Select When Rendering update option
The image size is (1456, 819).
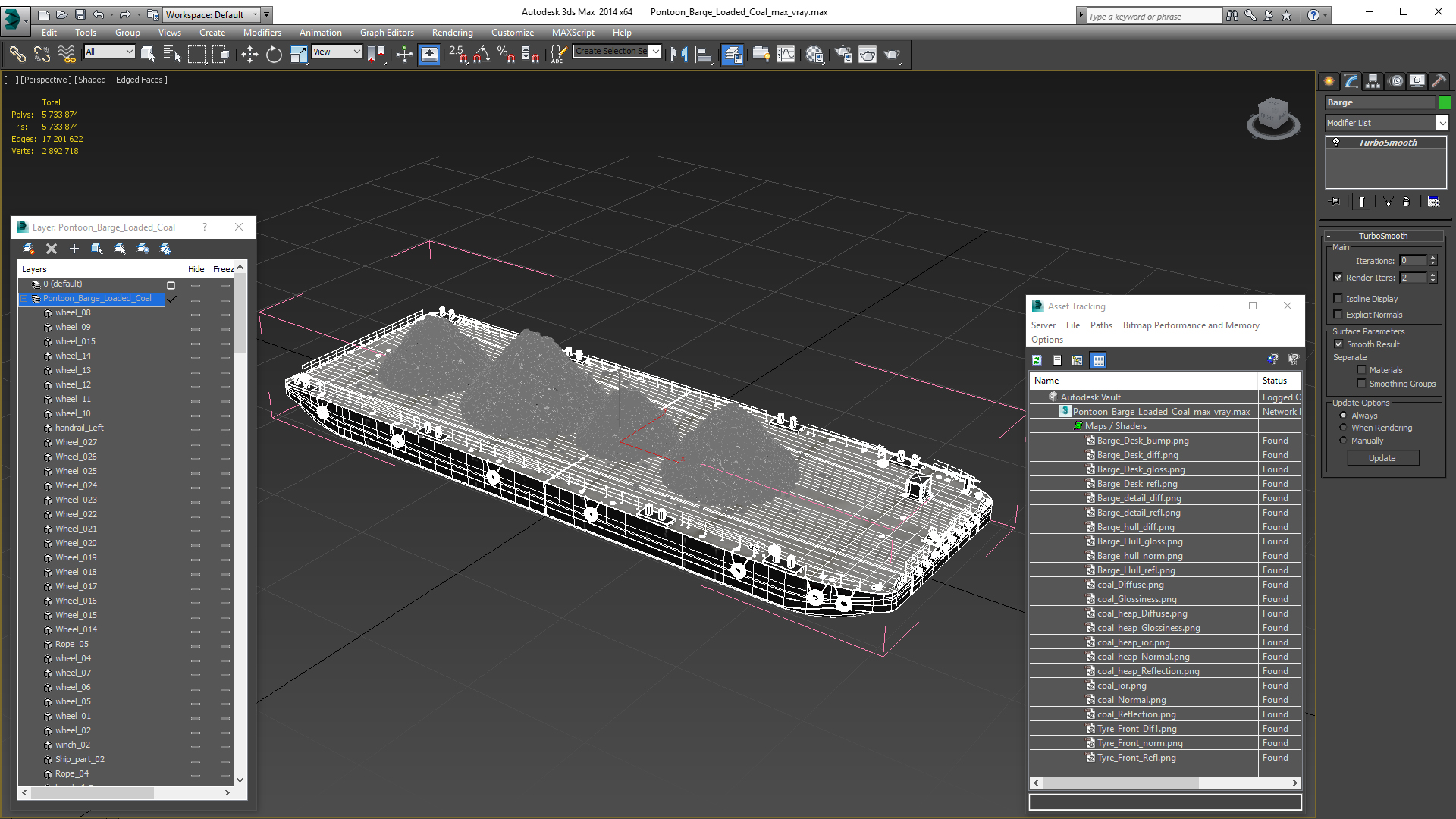[x=1344, y=428]
